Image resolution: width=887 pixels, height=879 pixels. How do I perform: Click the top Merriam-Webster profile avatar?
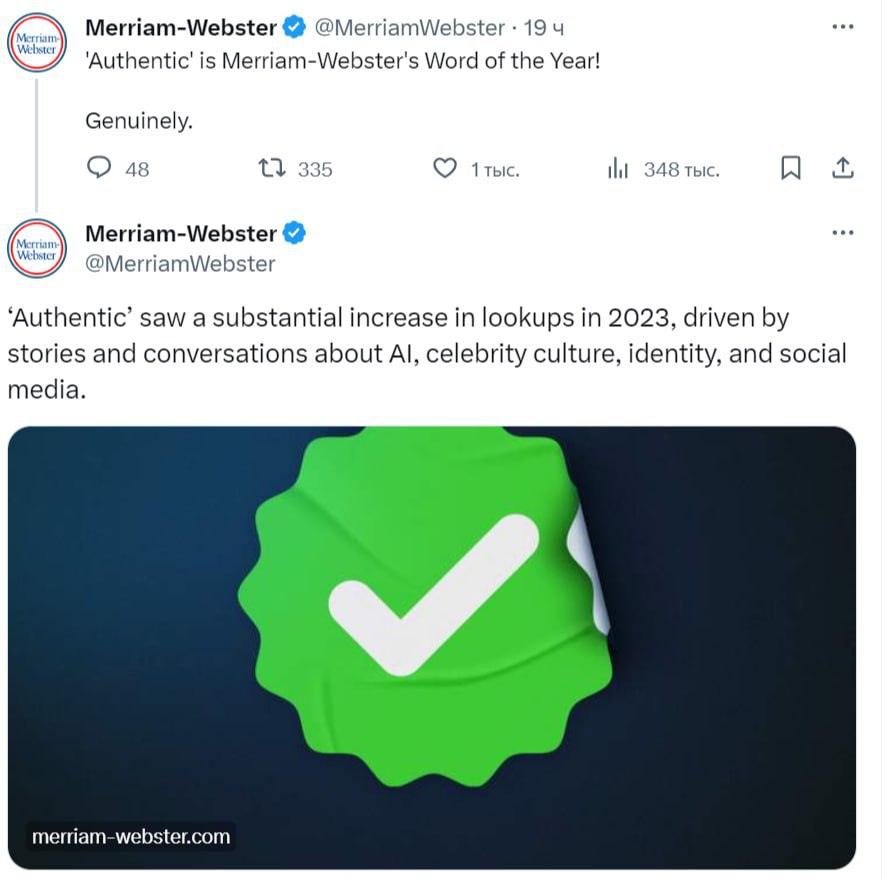point(37,42)
